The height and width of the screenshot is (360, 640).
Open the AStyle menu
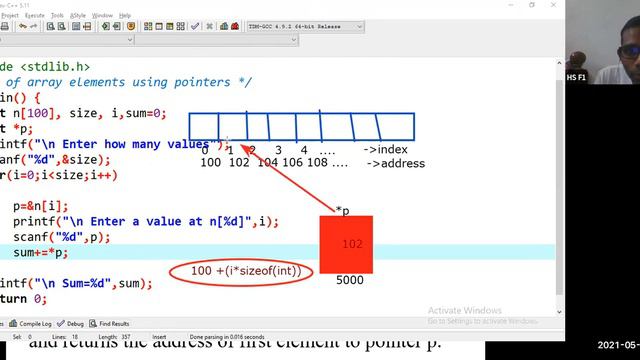[78, 16]
